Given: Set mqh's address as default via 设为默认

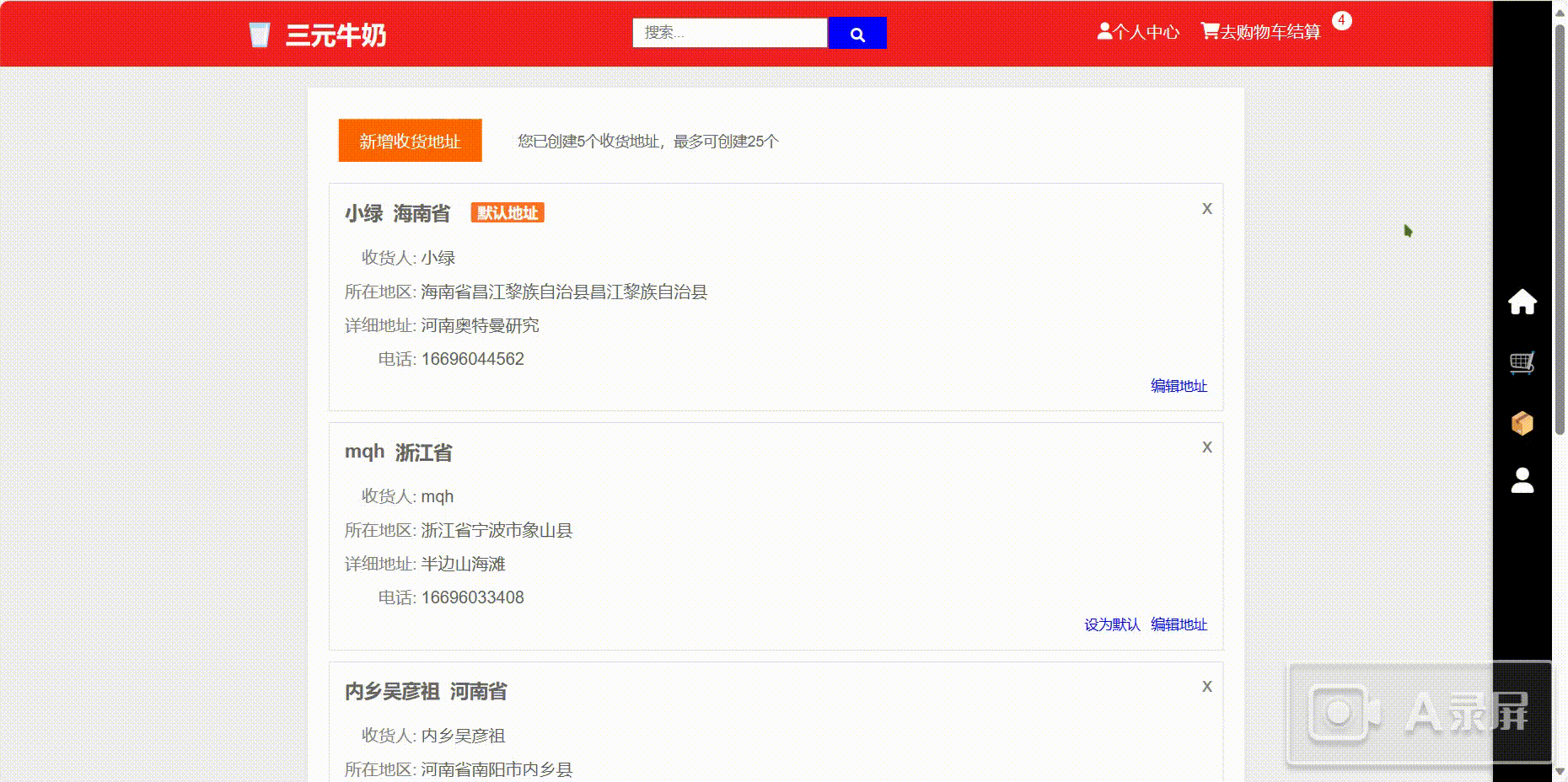Looking at the screenshot, I should coord(1112,625).
